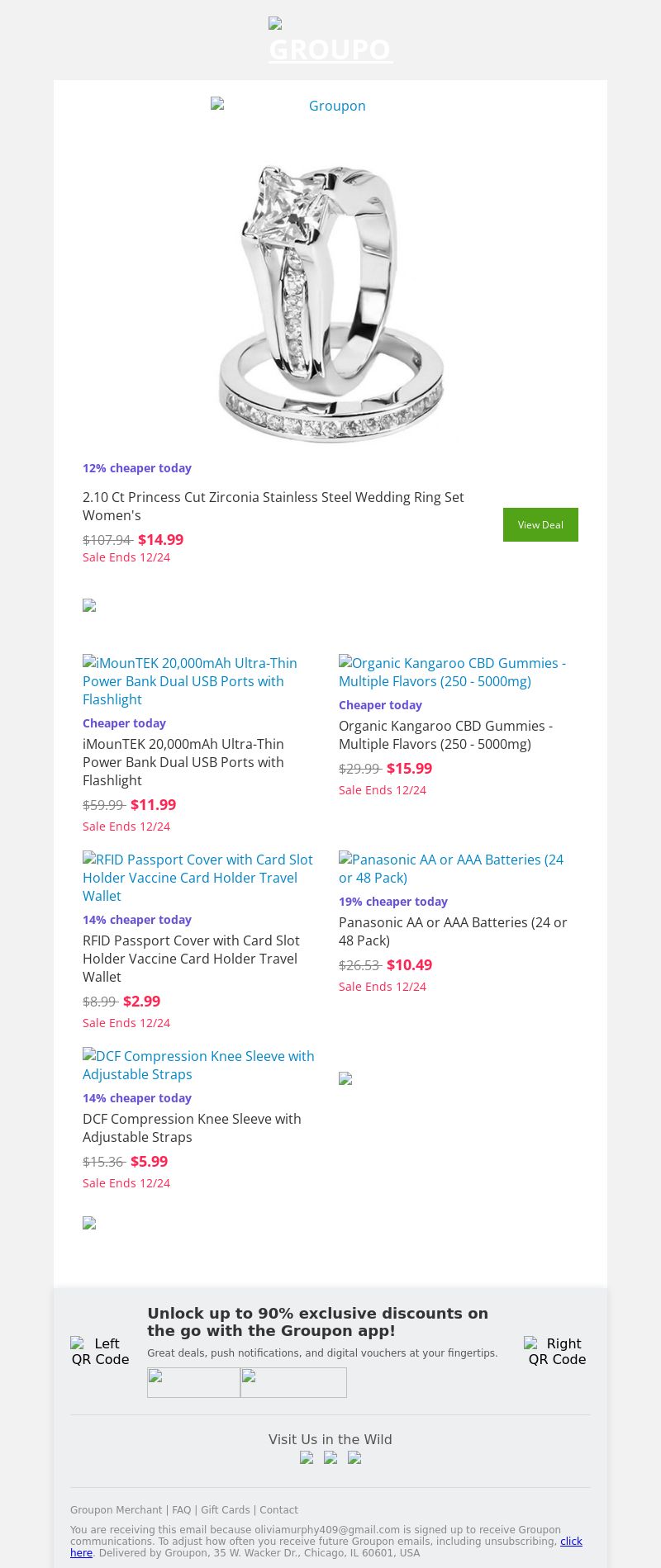Click the "click here" unsubscribe link
This screenshot has height=1568, width=661.
coord(571,1542)
